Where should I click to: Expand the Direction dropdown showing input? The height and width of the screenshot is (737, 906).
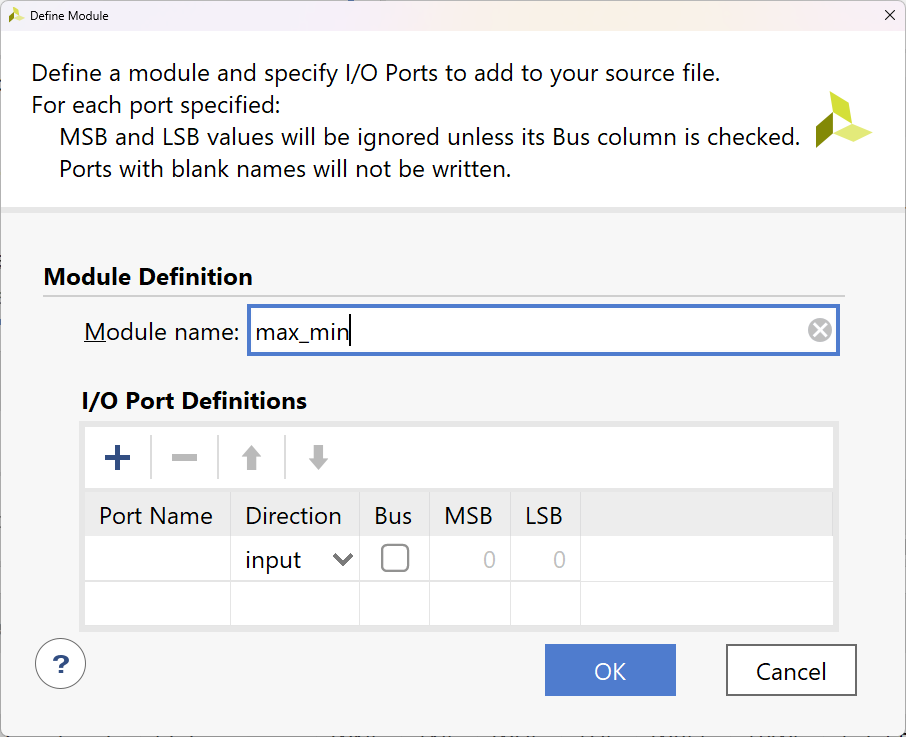coord(342,560)
